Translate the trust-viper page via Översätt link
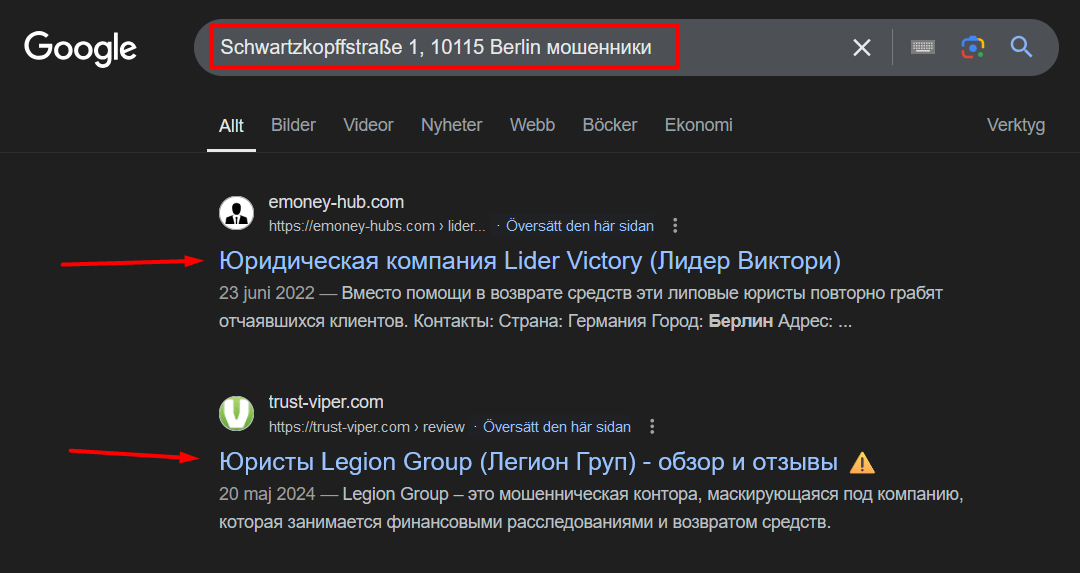 (x=557, y=427)
